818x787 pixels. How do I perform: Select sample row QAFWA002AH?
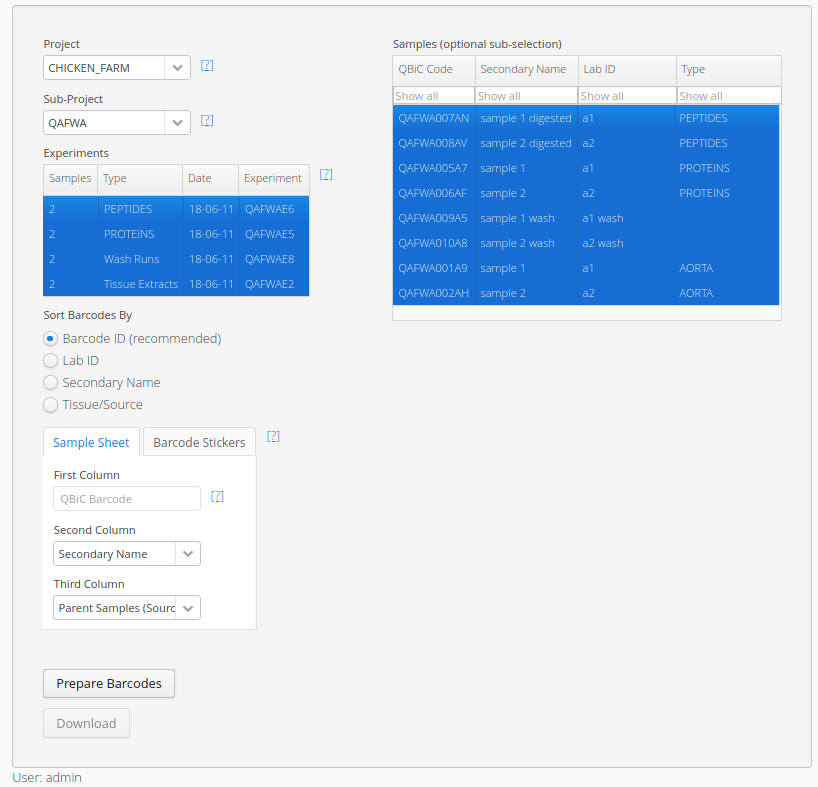(586, 293)
